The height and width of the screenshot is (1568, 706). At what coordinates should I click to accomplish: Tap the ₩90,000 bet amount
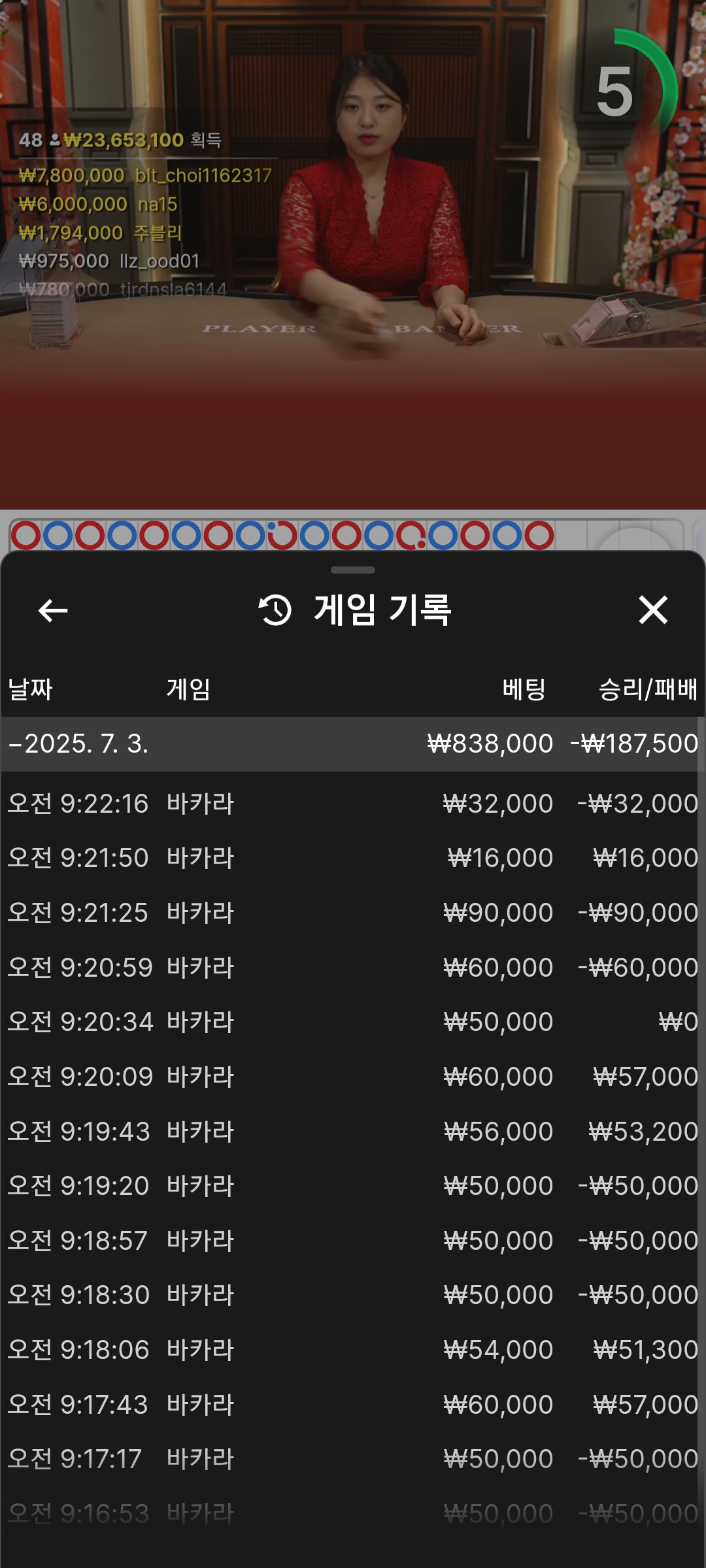(x=498, y=913)
